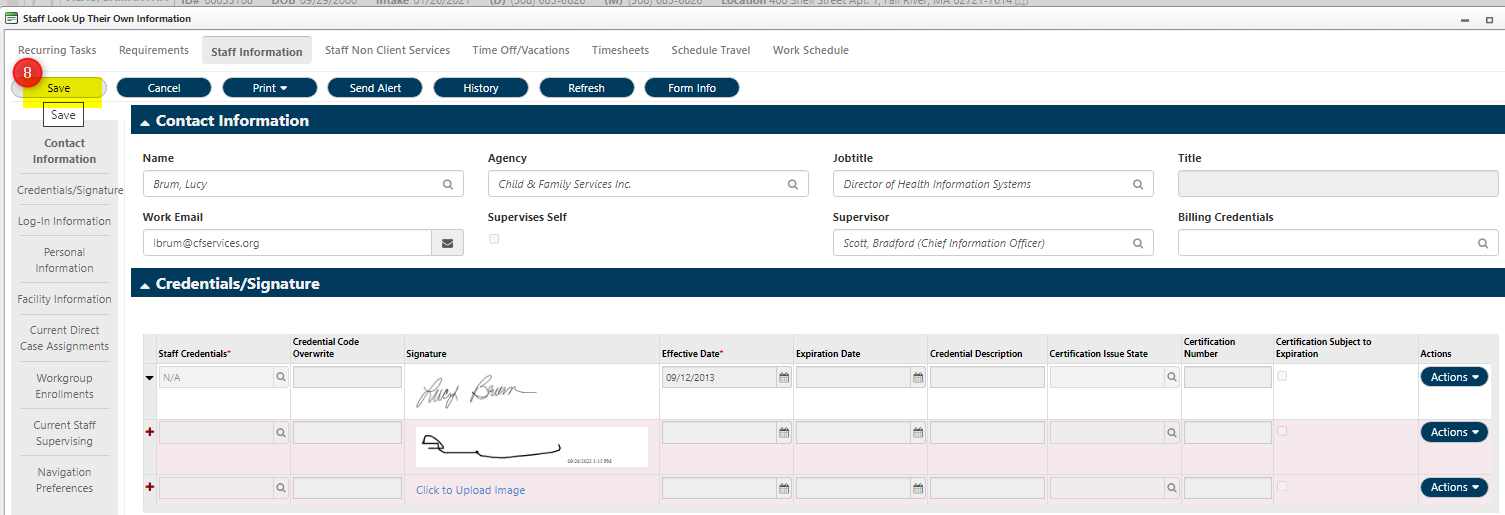The height and width of the screenshot is (515, 1505).
Task: Toggle Certification Subject to Expiration in N/A row
Action: 1283,376
